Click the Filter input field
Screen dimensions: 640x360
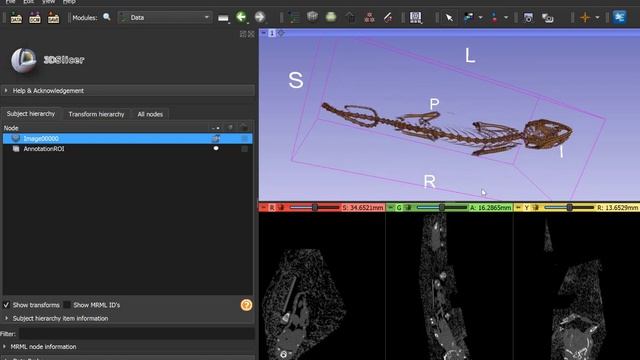[x=136, y=333]
